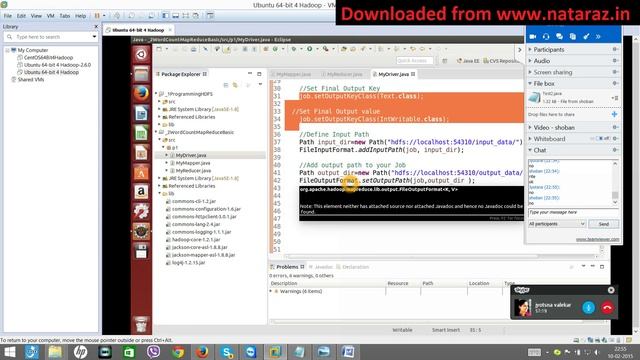Open VMware Tabs menu
This screenshot has height=360, width=640.
pyautogui.click(x=64, y=16)
